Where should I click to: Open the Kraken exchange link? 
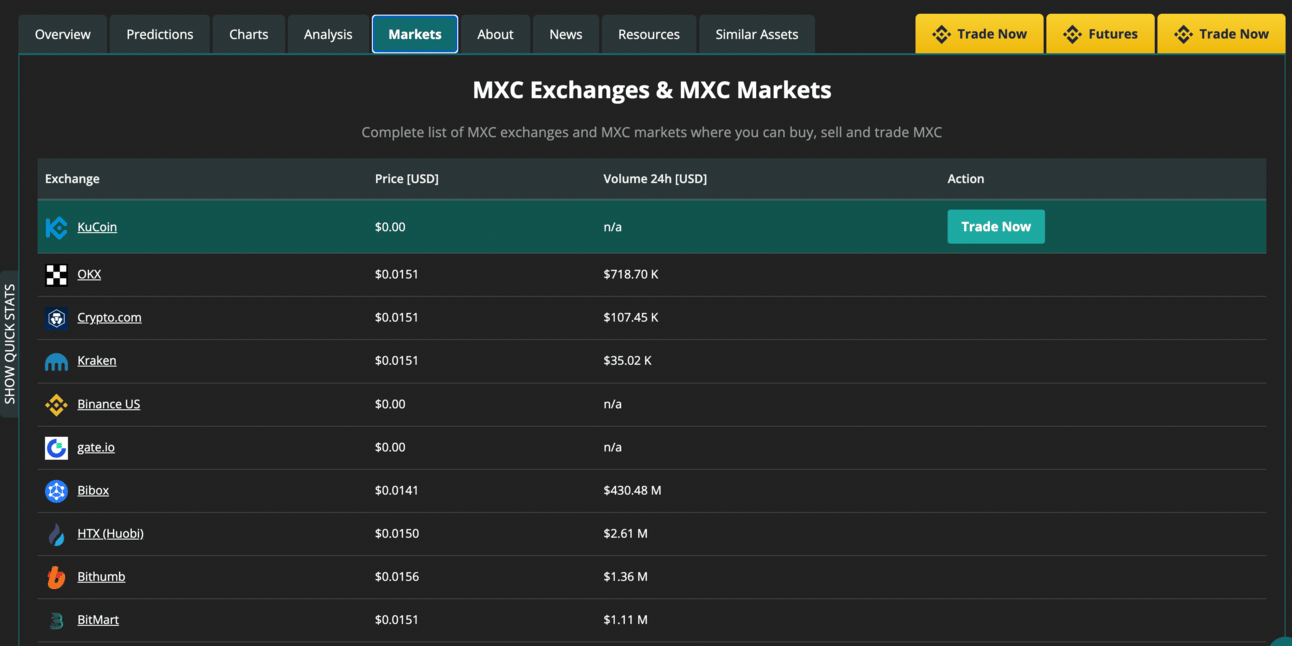[x=97, y=361]
